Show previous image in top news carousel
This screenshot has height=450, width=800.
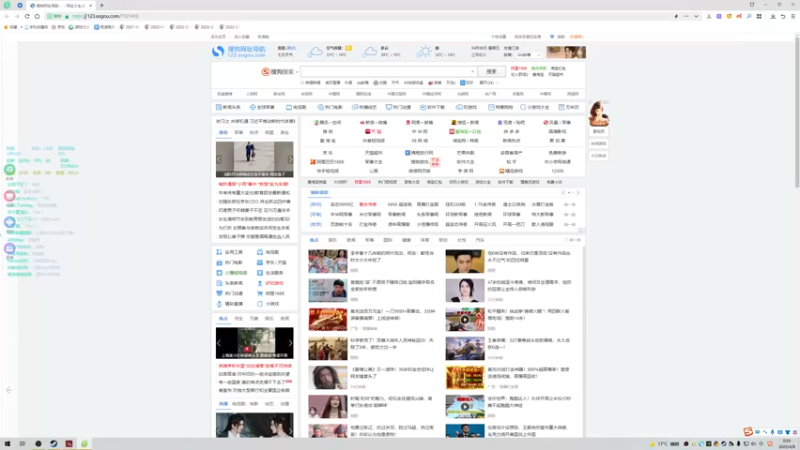pyautogui.click(x=219, y=159)
